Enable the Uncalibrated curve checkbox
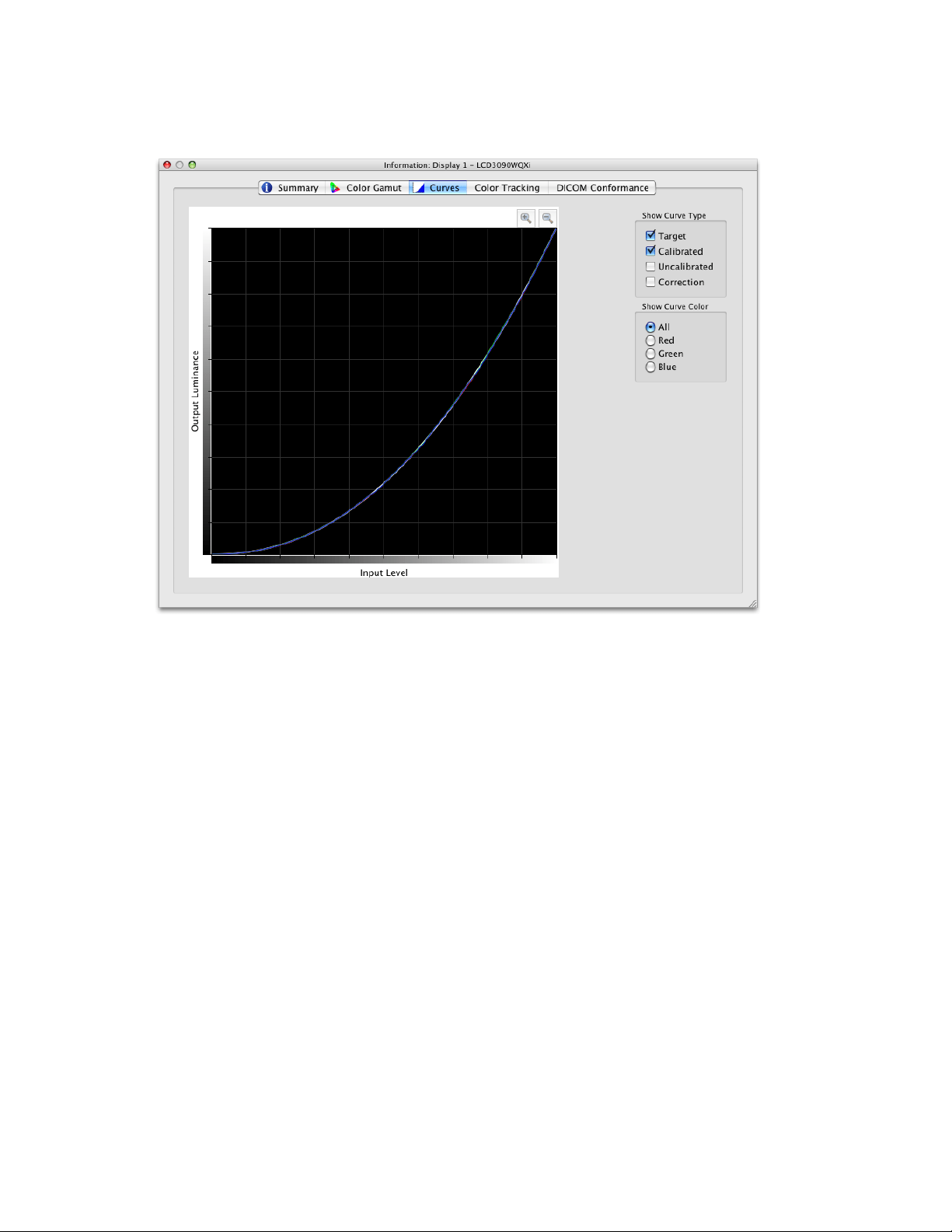 (650, 267)
